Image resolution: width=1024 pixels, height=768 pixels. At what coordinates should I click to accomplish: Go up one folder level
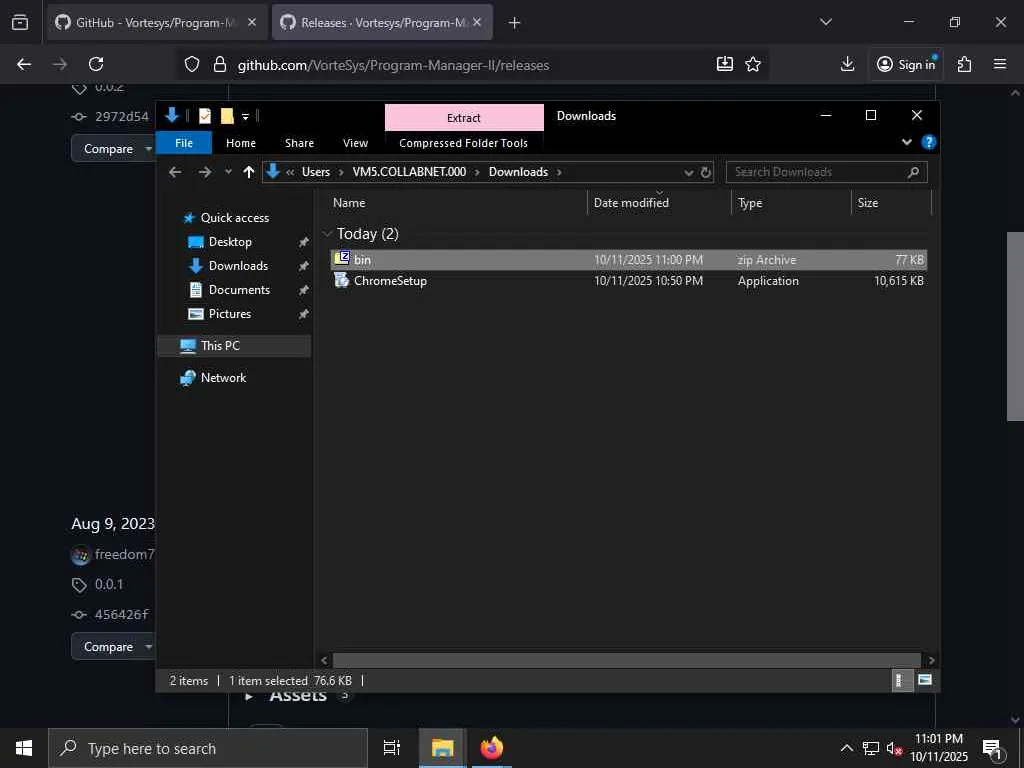click(248, 172)
